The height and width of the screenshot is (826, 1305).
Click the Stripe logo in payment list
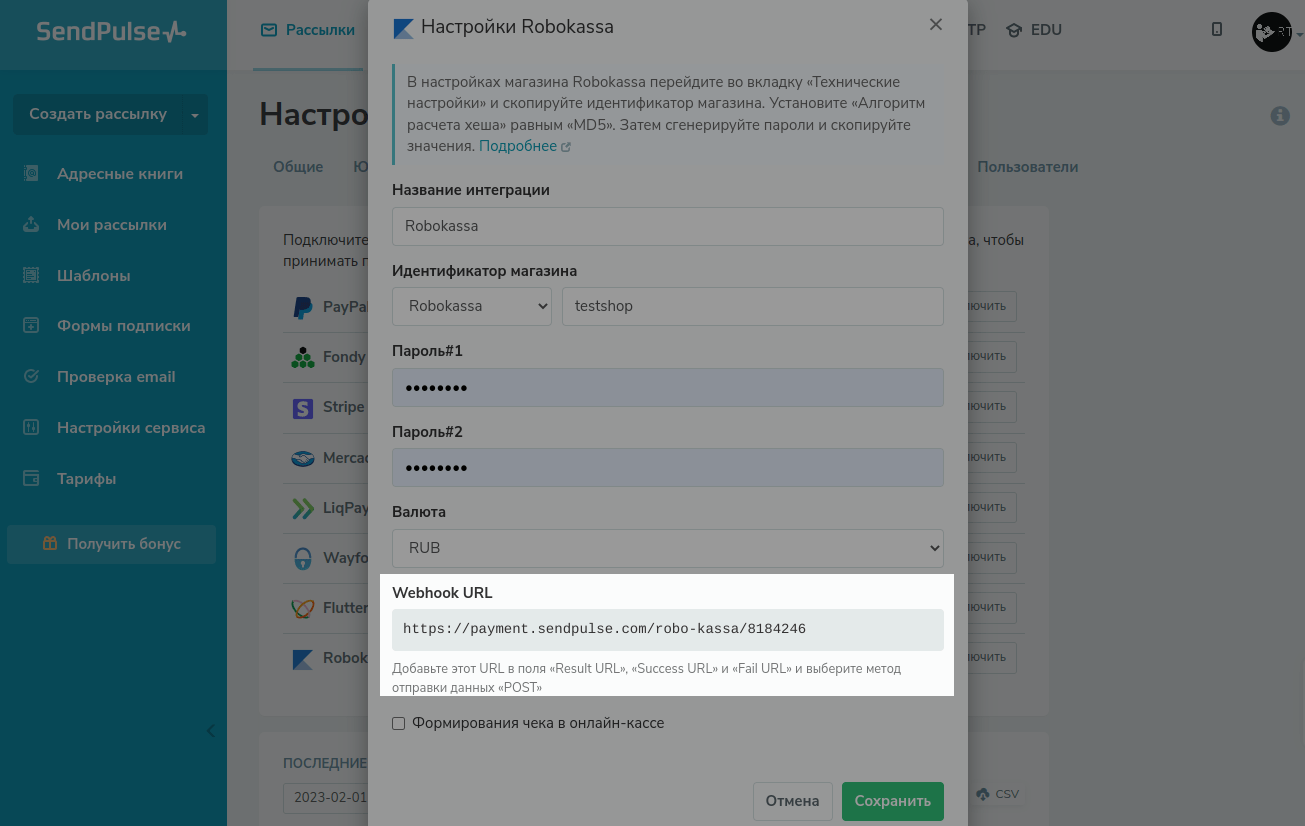pos(302,408)
